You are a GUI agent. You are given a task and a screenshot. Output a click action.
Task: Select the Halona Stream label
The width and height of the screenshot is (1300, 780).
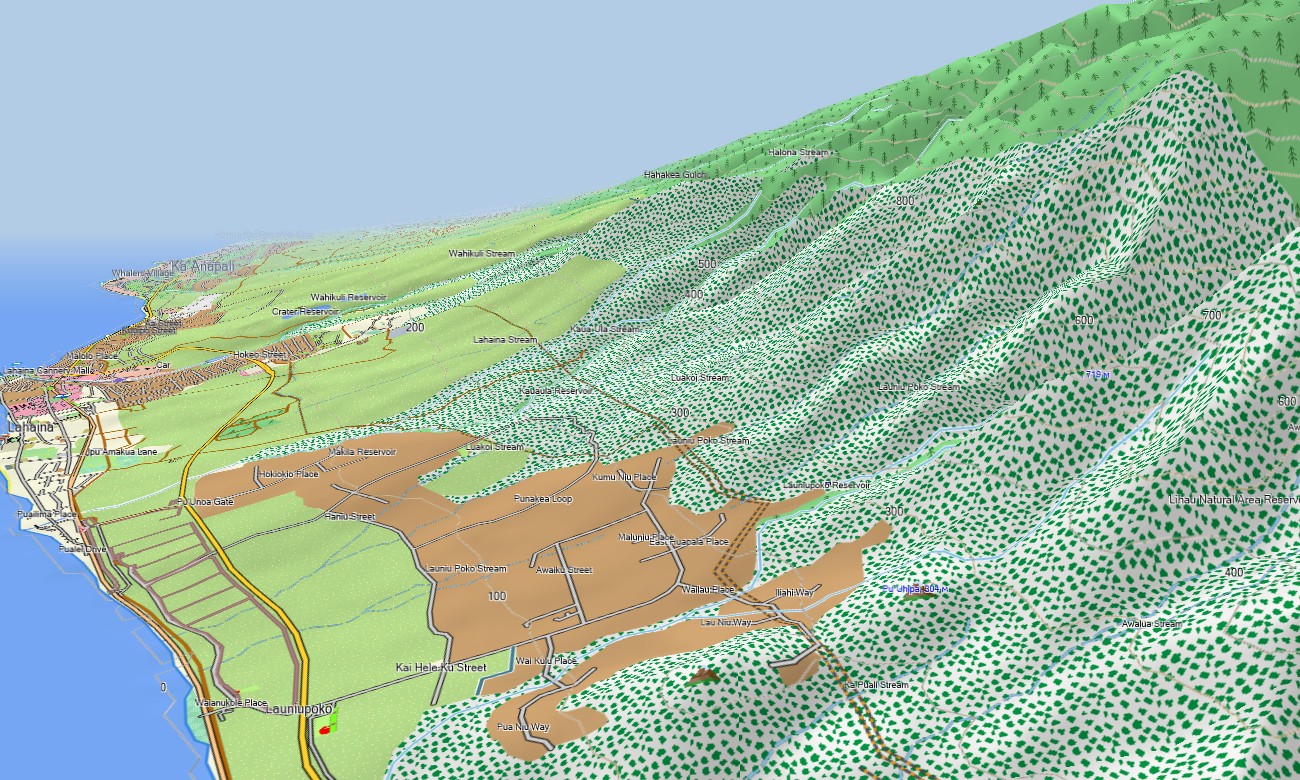tap(798, 152)
